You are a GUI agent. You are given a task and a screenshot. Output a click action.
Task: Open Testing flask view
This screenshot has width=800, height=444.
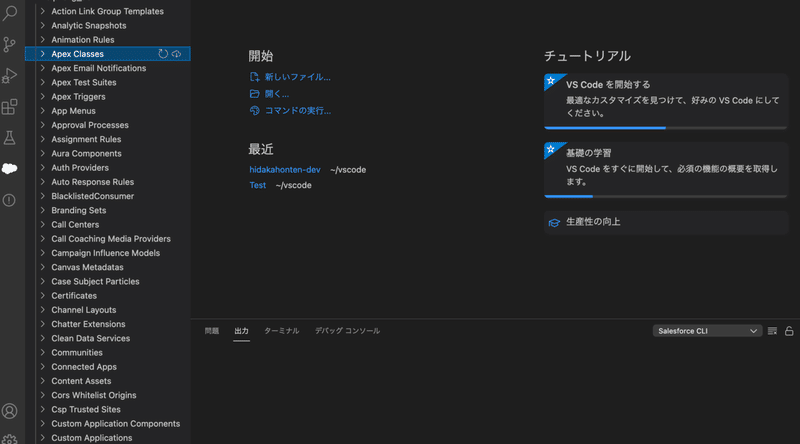[x=9, y=138]
